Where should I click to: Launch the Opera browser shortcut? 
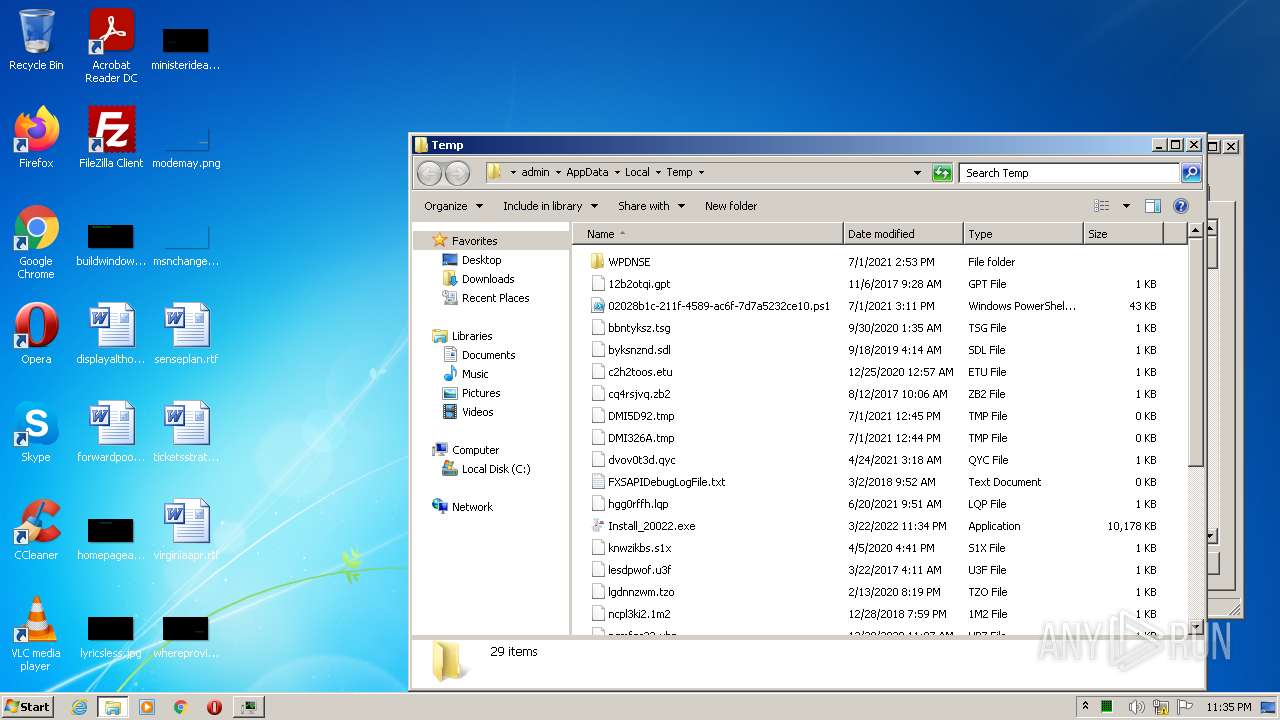point(36,334)
